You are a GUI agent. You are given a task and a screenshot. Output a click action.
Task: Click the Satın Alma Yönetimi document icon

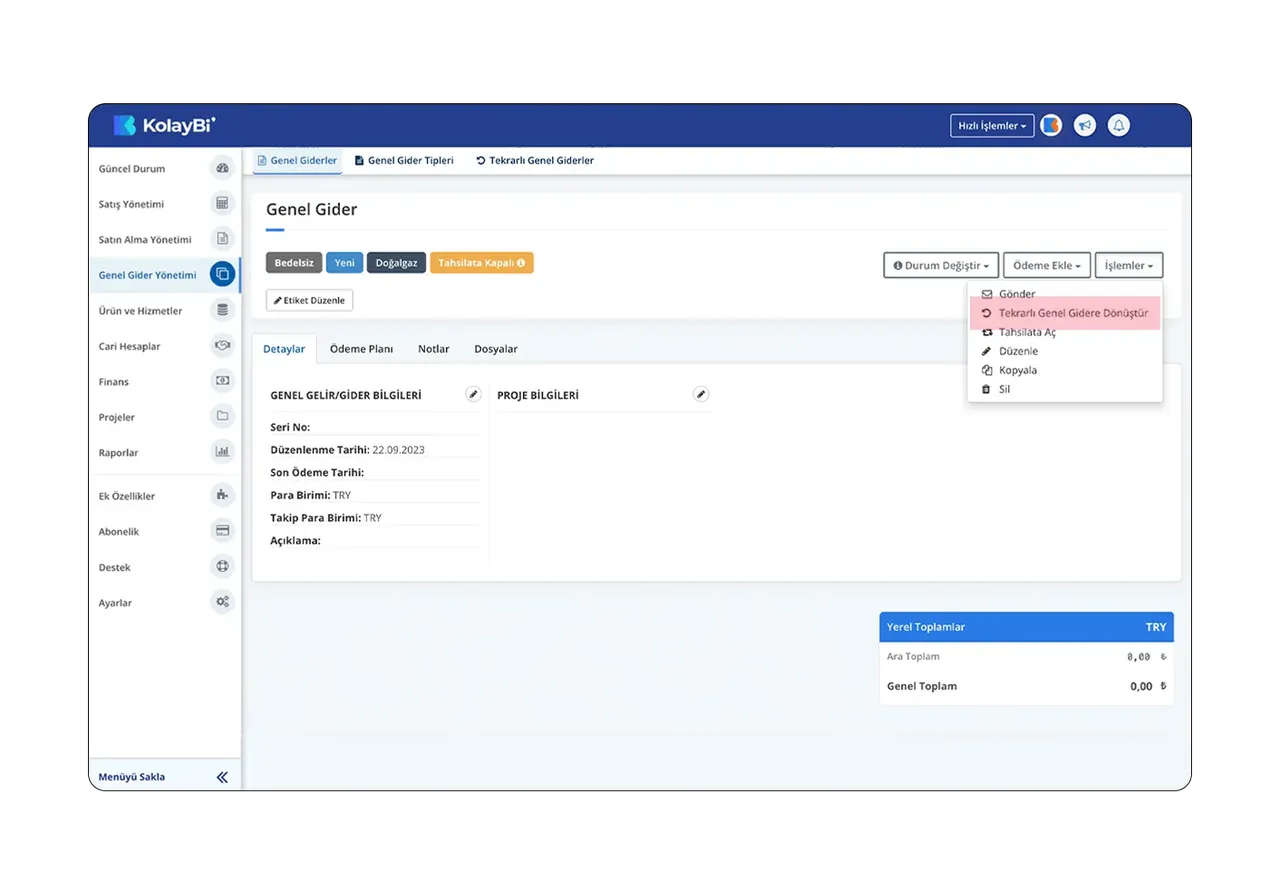pos(222,239)
